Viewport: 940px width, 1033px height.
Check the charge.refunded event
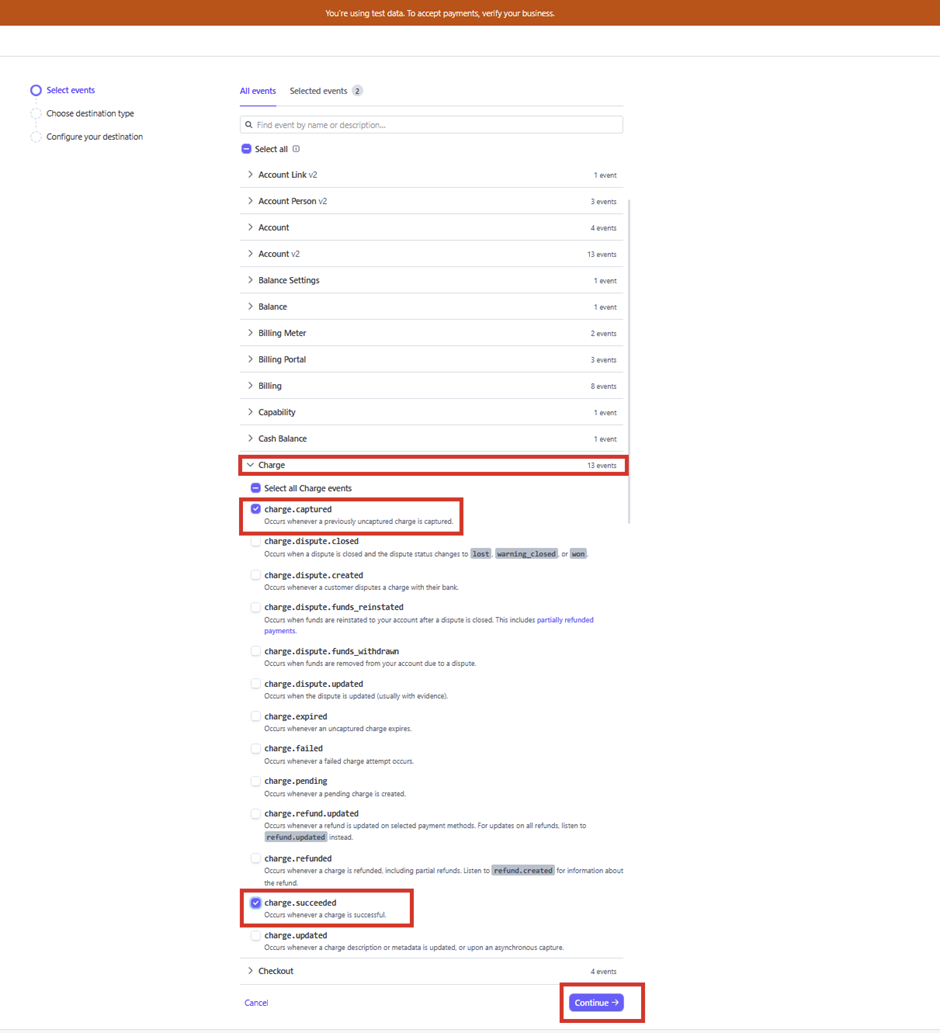tap(256, 858)
